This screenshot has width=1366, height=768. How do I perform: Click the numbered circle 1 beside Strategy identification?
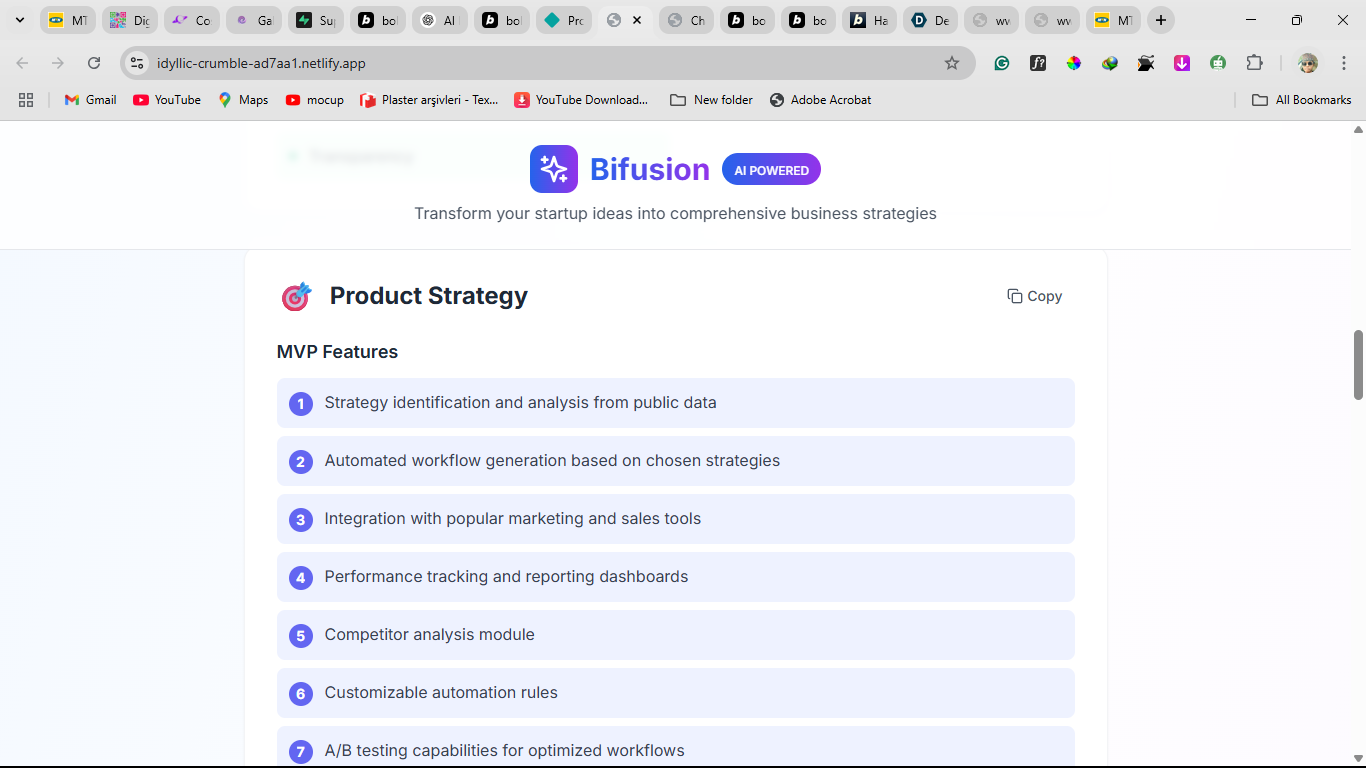tap(301, 404)
